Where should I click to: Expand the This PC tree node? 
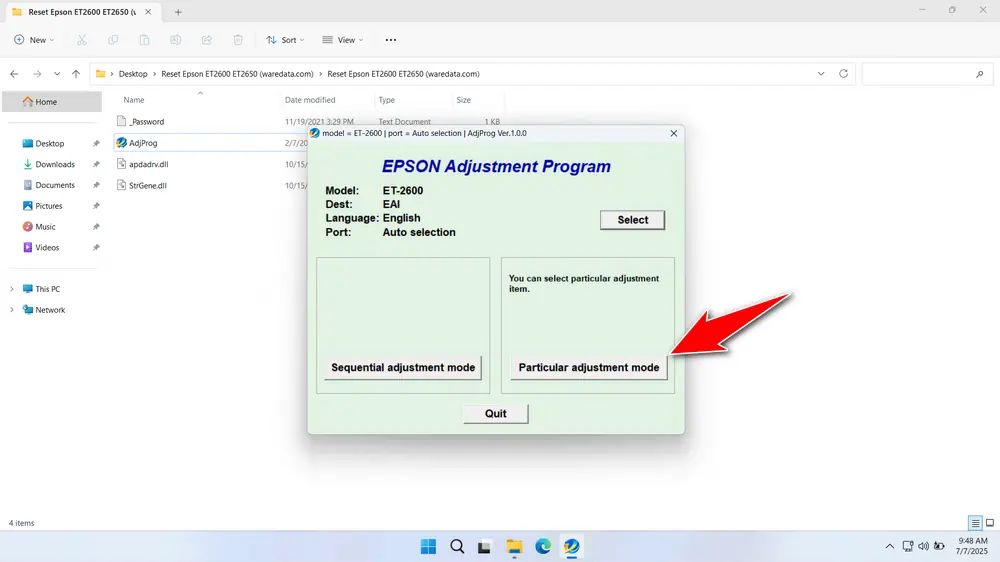(11, 289)
